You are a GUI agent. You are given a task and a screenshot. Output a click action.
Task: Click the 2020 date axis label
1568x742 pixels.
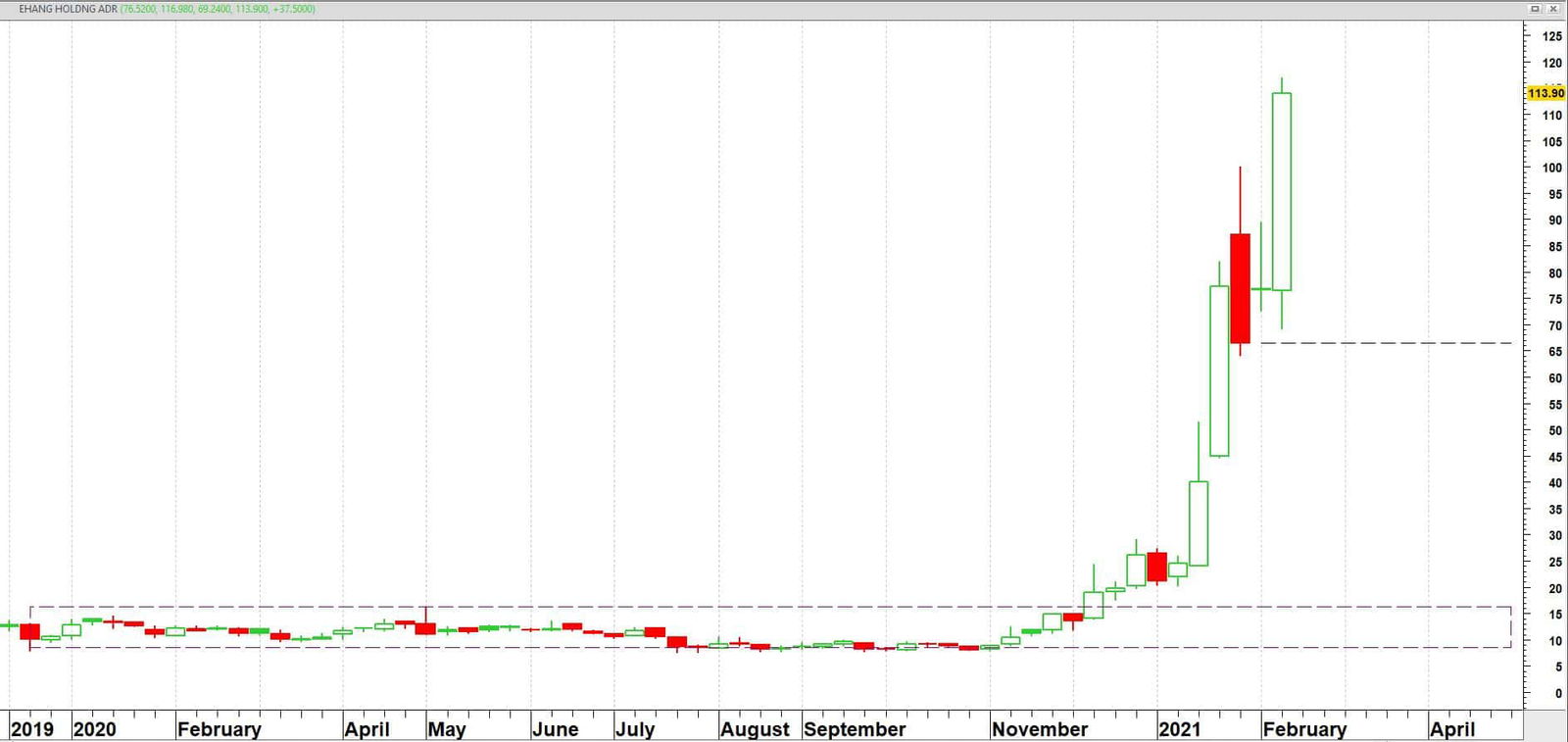(x=95, y=729)
